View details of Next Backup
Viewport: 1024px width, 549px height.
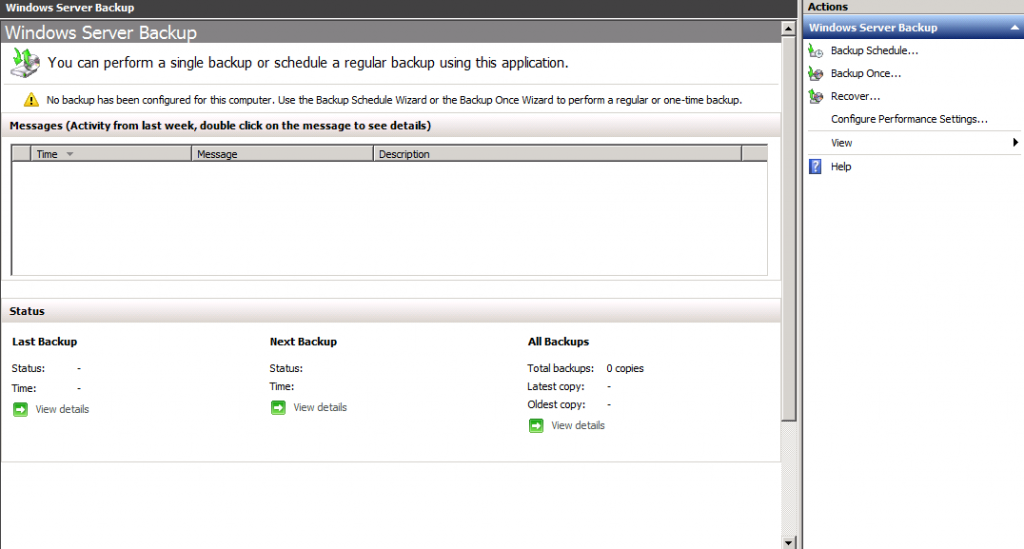[320, 407]
